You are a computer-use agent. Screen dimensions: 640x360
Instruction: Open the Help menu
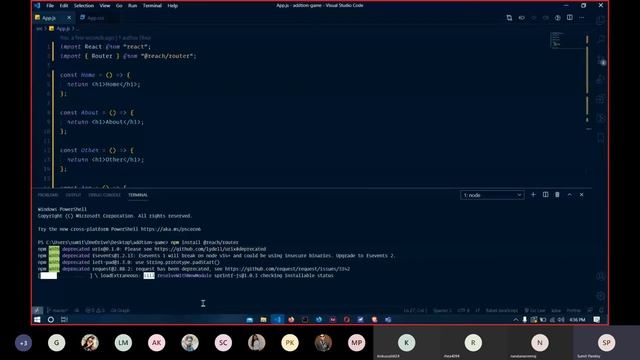(x=173, y=6)
